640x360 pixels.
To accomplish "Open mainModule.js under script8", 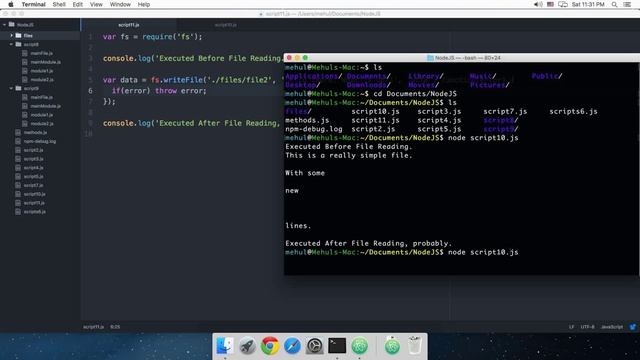I will click(46, 62).
